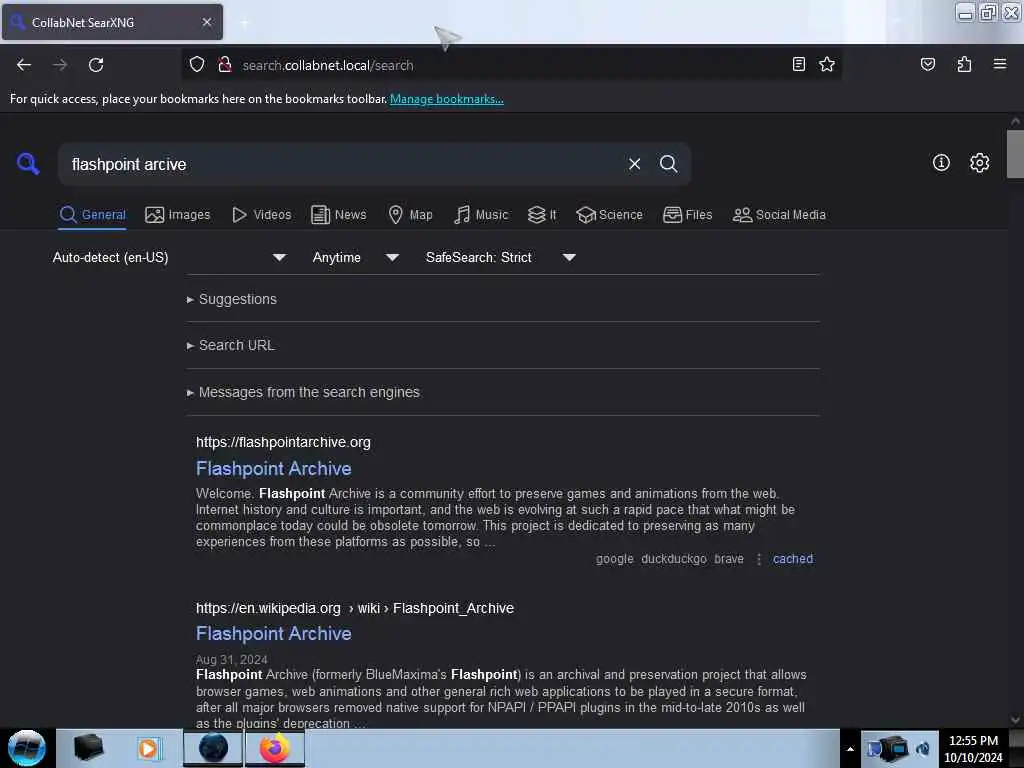Switch to the Images tab
Screen dimensions: 1024x768
178,214
